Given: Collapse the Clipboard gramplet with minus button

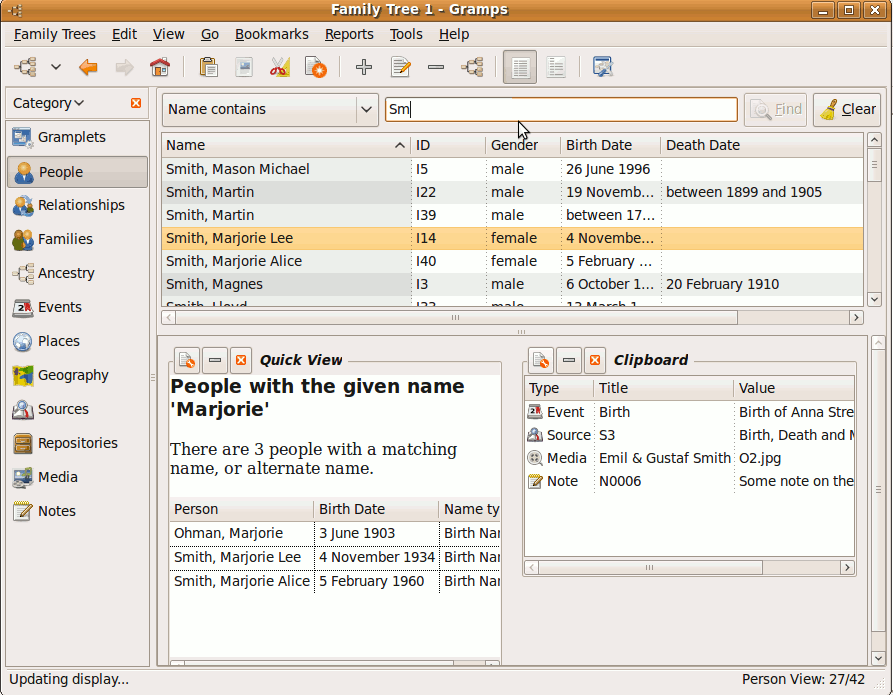Looking at the screenshot, I should tap(568, 360).
